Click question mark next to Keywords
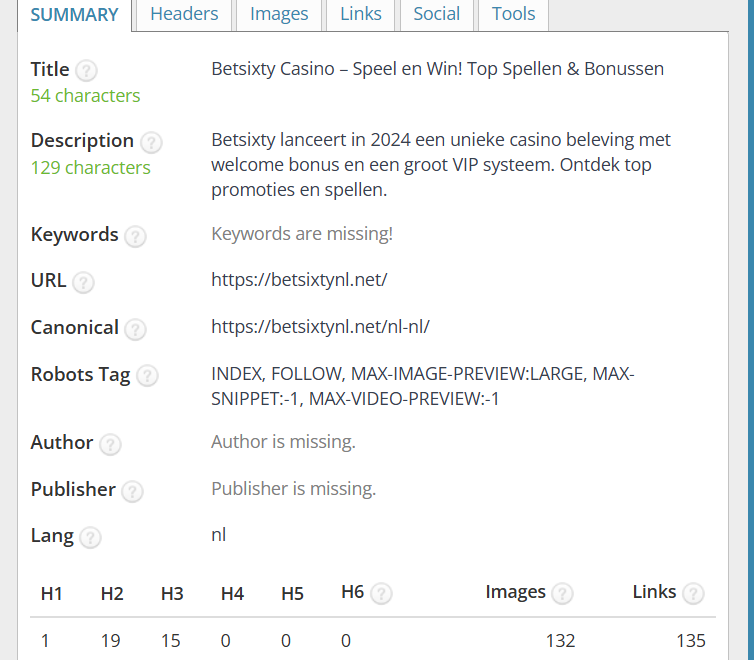The image size is (754, 660). click(135, 236)
